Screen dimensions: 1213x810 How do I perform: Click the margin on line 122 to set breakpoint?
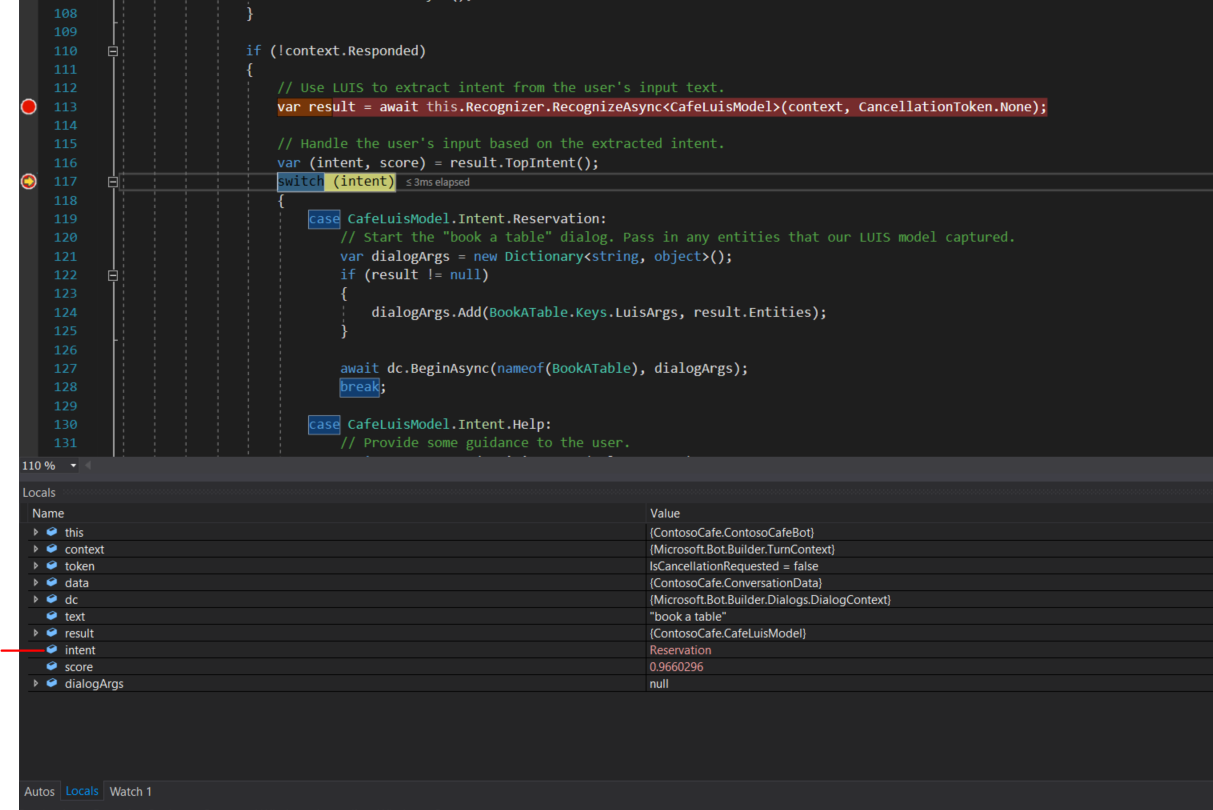click(28, 274)
